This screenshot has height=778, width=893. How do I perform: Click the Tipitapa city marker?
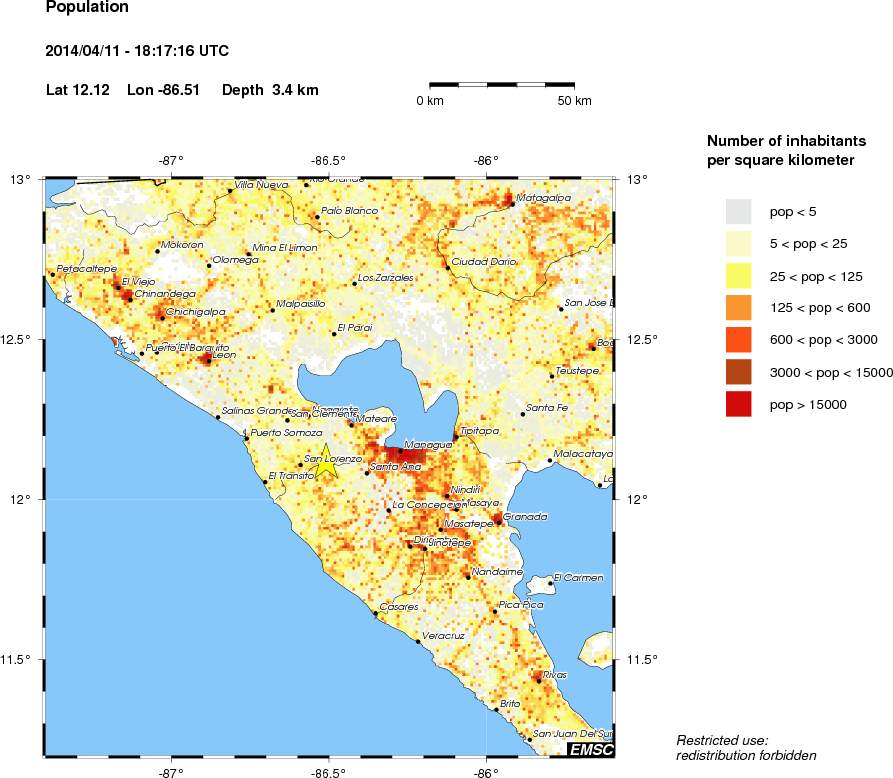457,437
